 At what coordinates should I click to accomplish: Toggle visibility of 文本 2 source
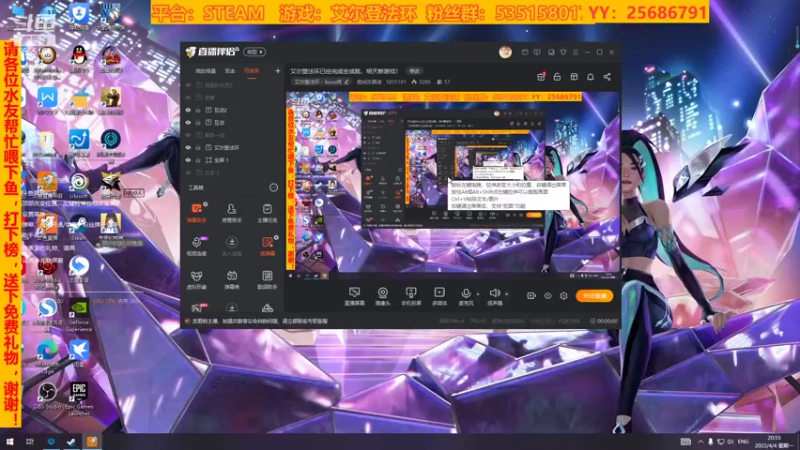188,172
